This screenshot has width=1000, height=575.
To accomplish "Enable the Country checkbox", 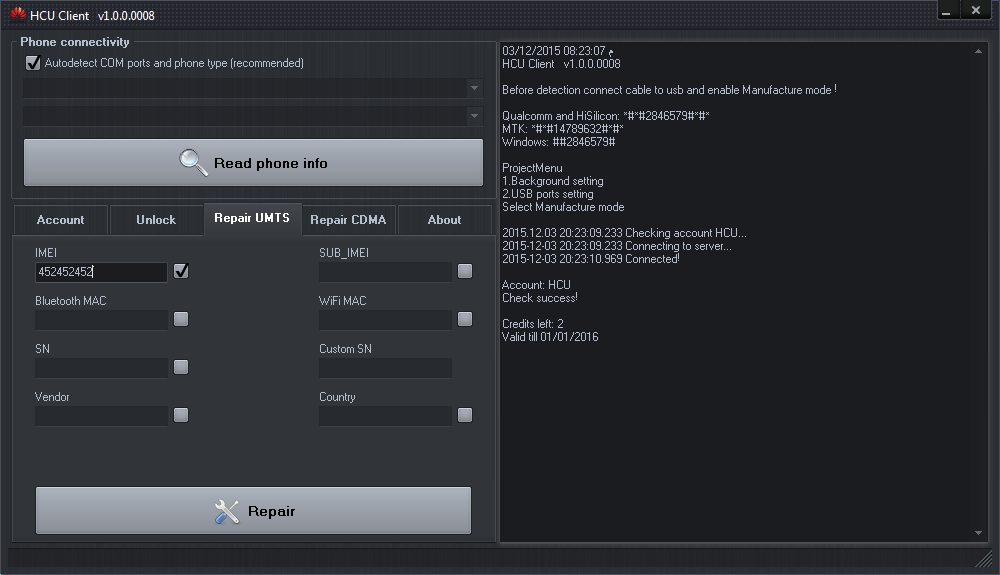I will (x=465, y=415).
